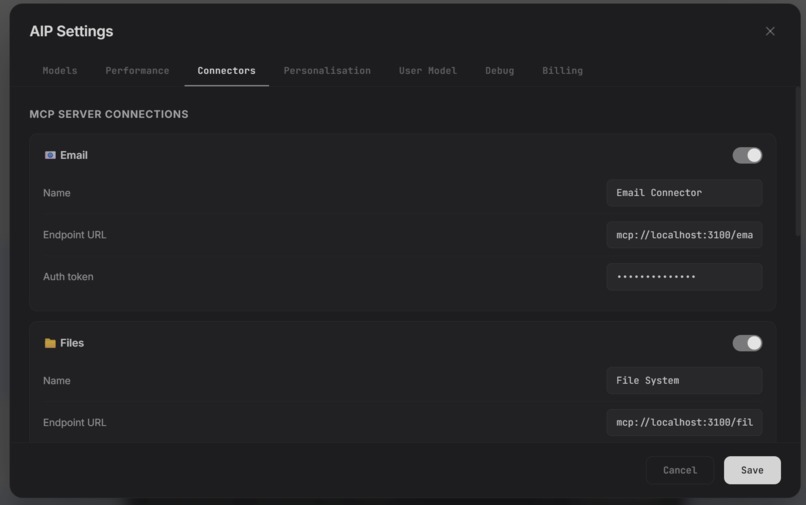Click the Save button
The width and height of the screenshot is (806, 505).
[752, 470]
